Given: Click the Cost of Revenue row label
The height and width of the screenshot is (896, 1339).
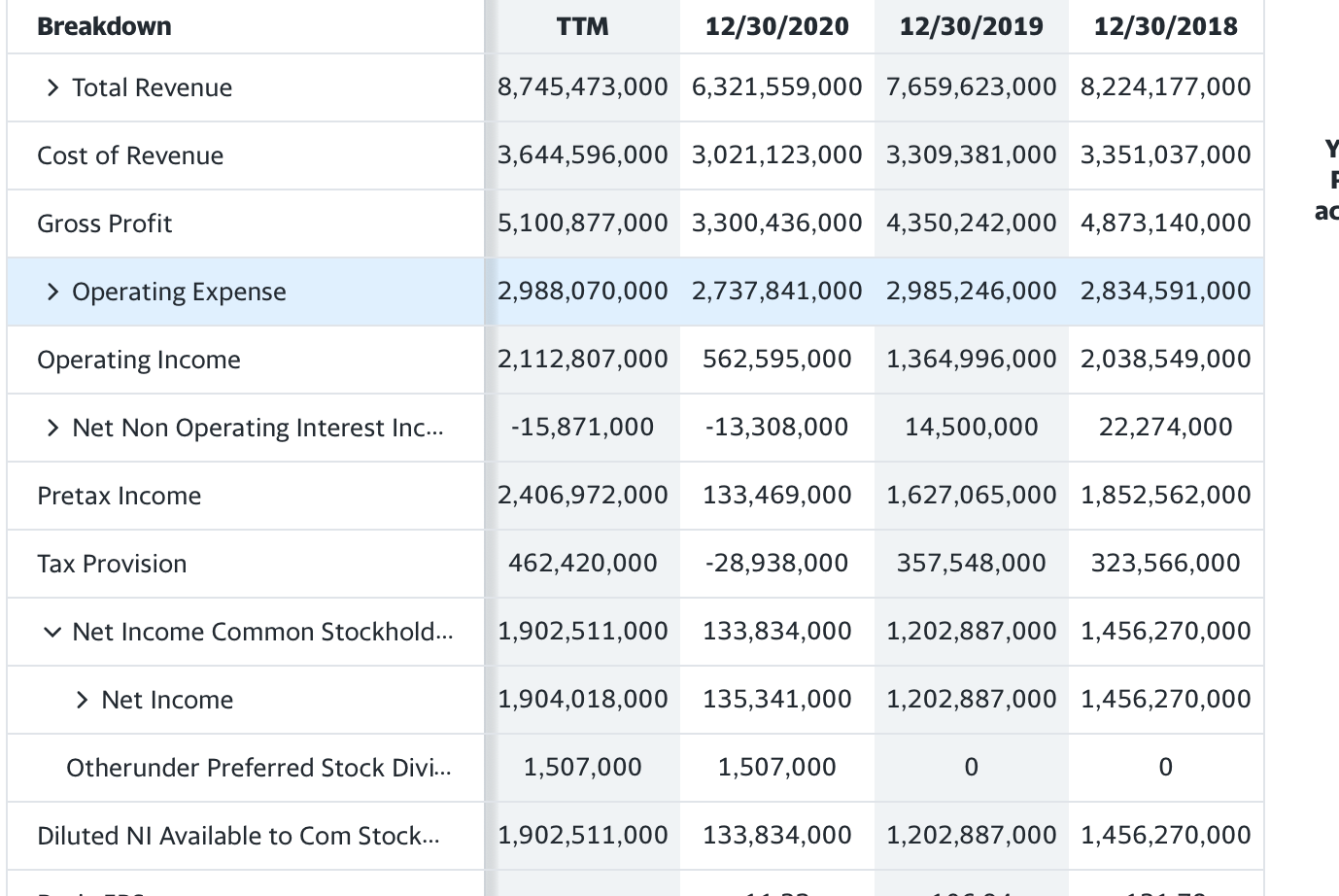Looking at the screenshot, I should click(130, 155).
